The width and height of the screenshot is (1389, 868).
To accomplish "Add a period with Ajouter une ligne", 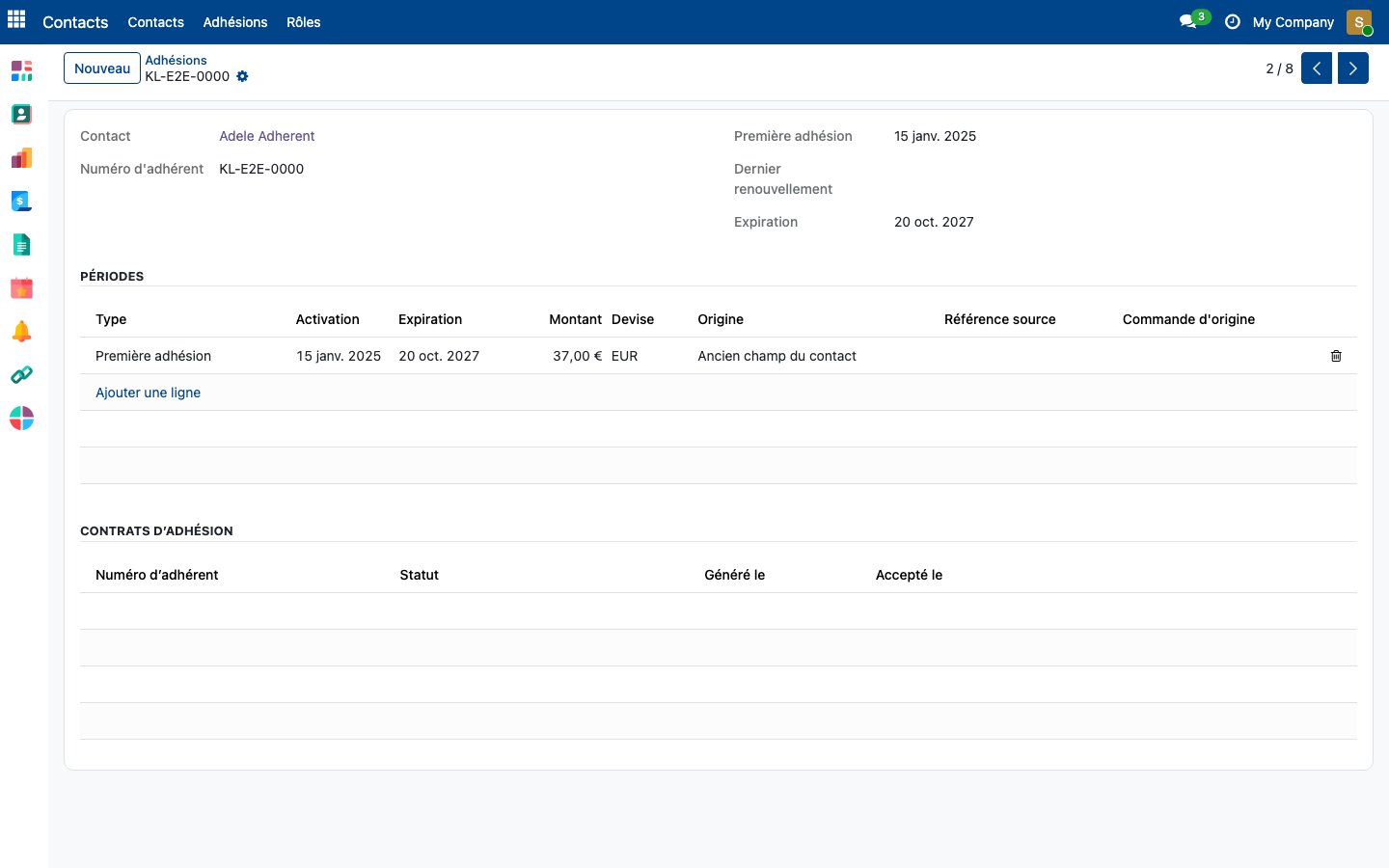I will coord(148,393).
